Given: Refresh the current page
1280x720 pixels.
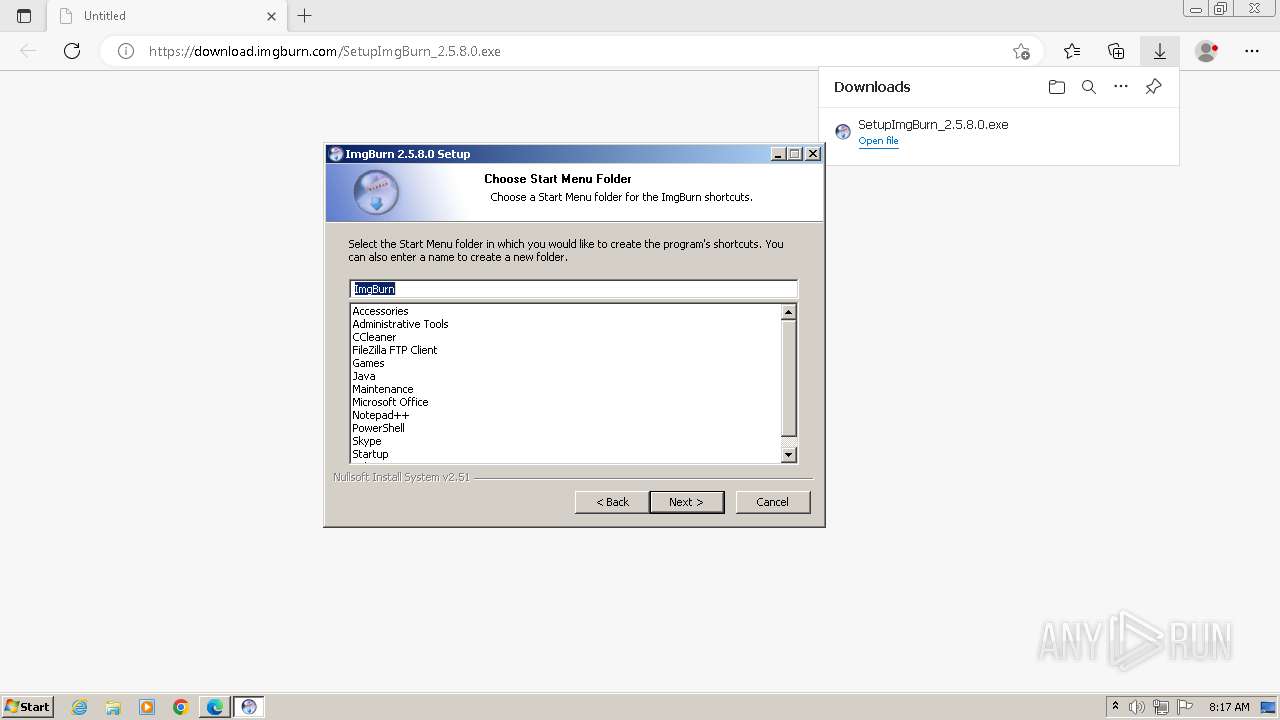Looking at the screenshot, I should click(x=72, y=51).
